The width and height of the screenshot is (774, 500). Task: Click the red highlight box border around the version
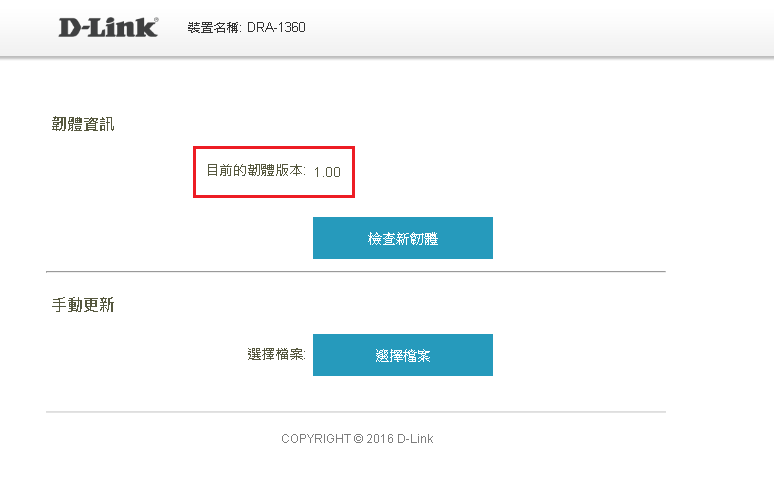coord(195,172)
